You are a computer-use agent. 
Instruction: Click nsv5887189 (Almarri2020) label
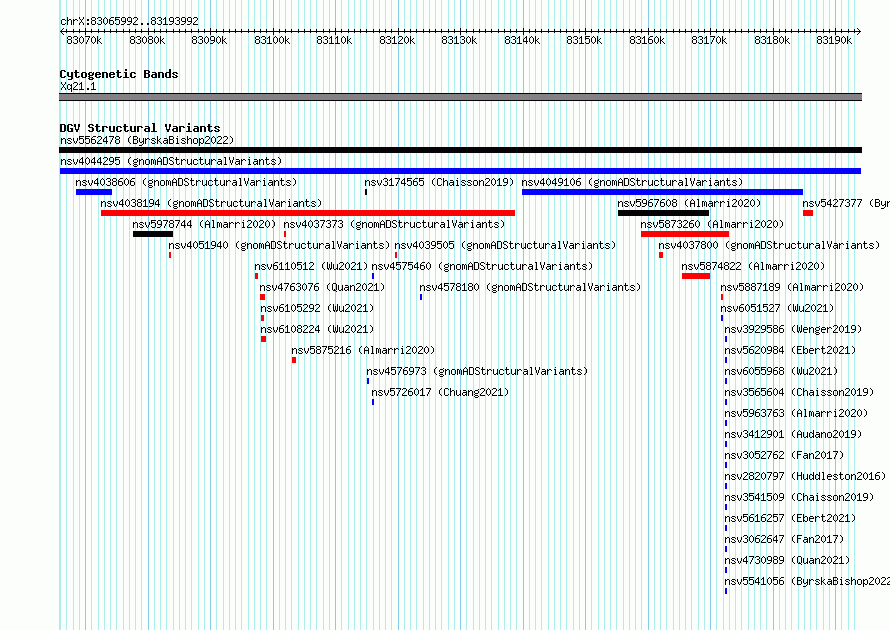tap(792, 287)
